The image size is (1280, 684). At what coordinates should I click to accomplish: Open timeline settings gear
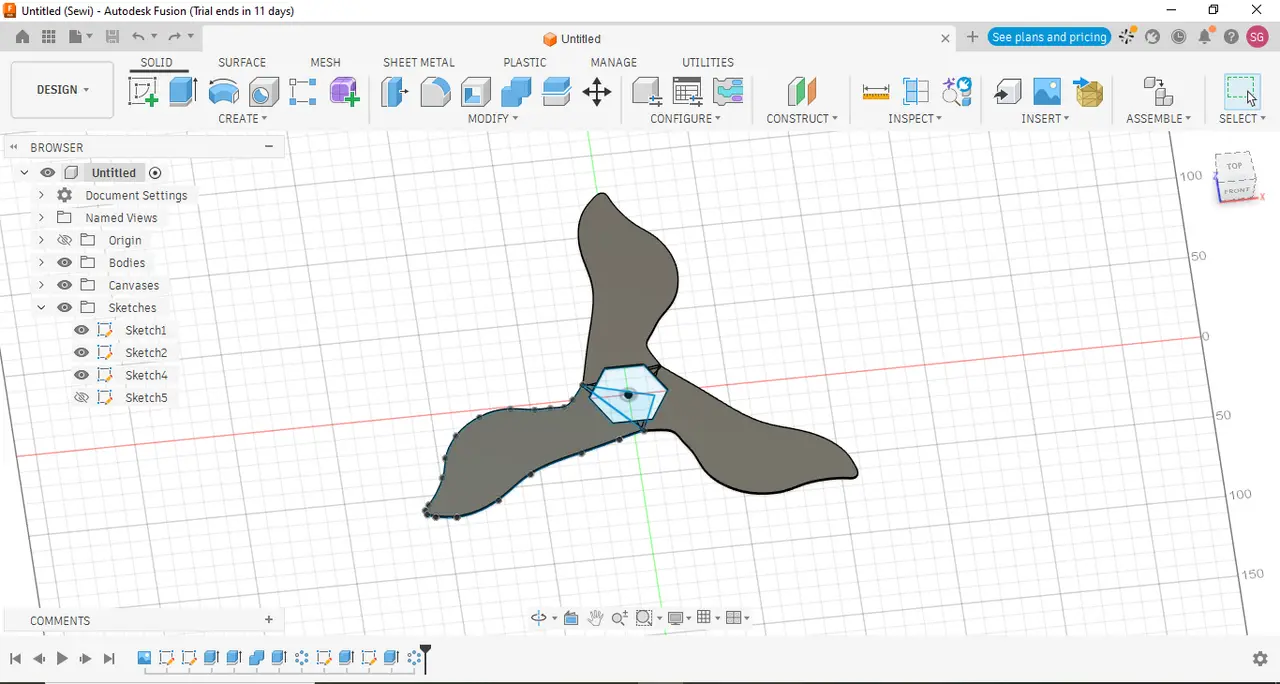pos(1260,658)
